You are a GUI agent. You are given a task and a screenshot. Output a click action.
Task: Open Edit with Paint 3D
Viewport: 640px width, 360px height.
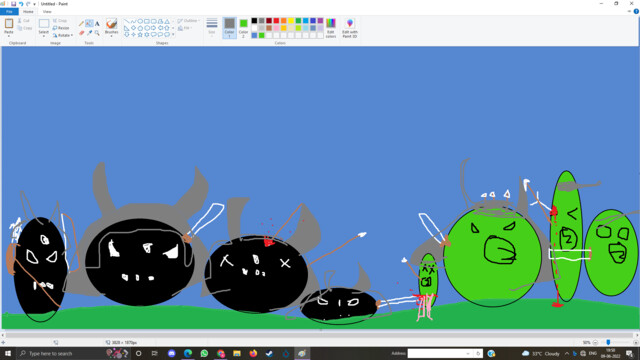350,28
